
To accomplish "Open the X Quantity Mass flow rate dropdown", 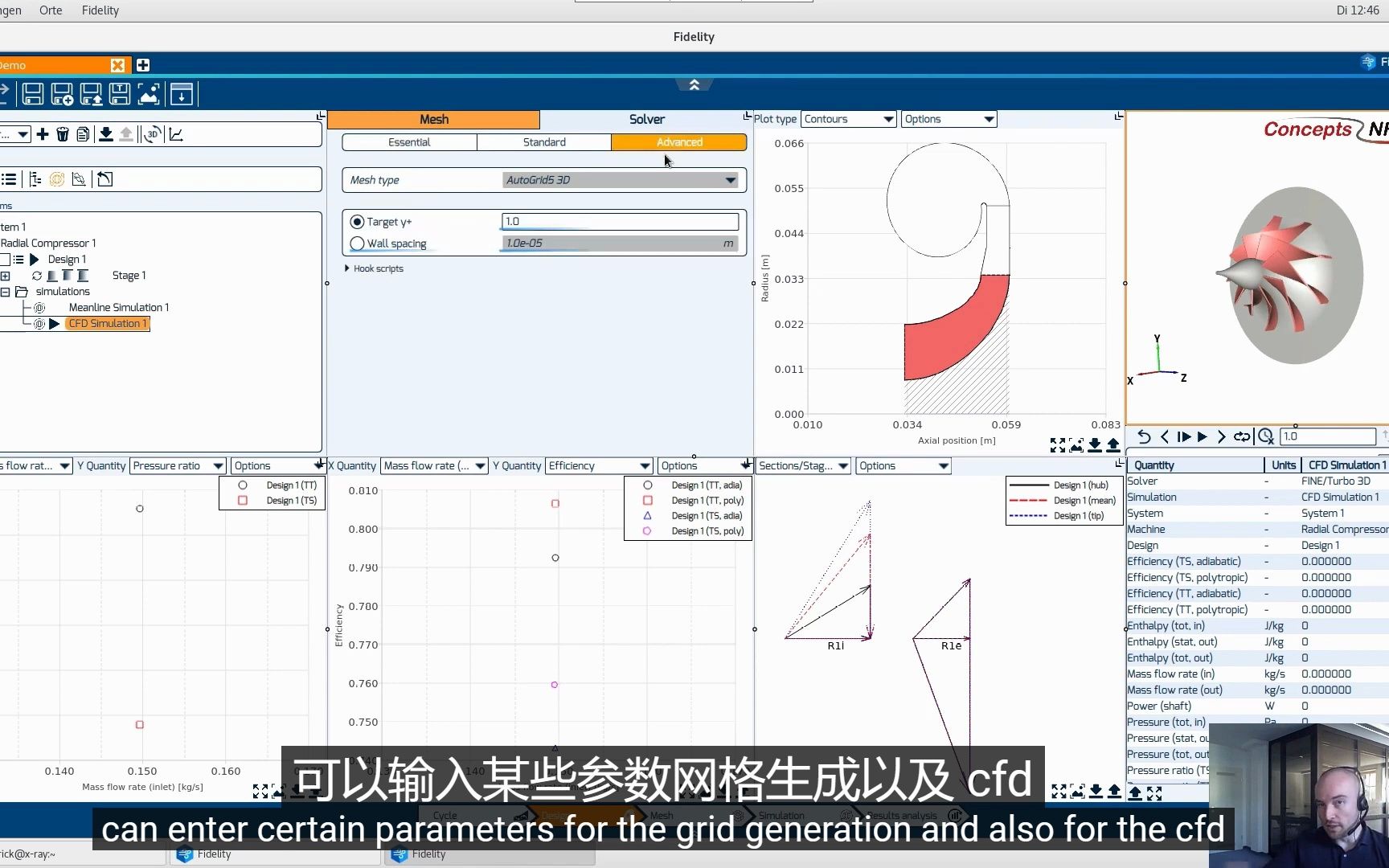I will (434, 465).
